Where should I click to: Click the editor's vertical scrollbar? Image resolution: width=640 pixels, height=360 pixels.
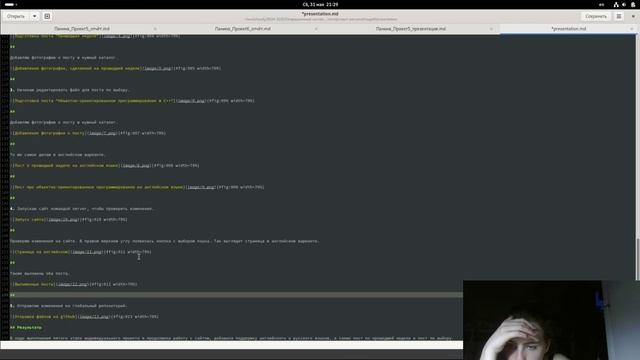click(638, 259)
